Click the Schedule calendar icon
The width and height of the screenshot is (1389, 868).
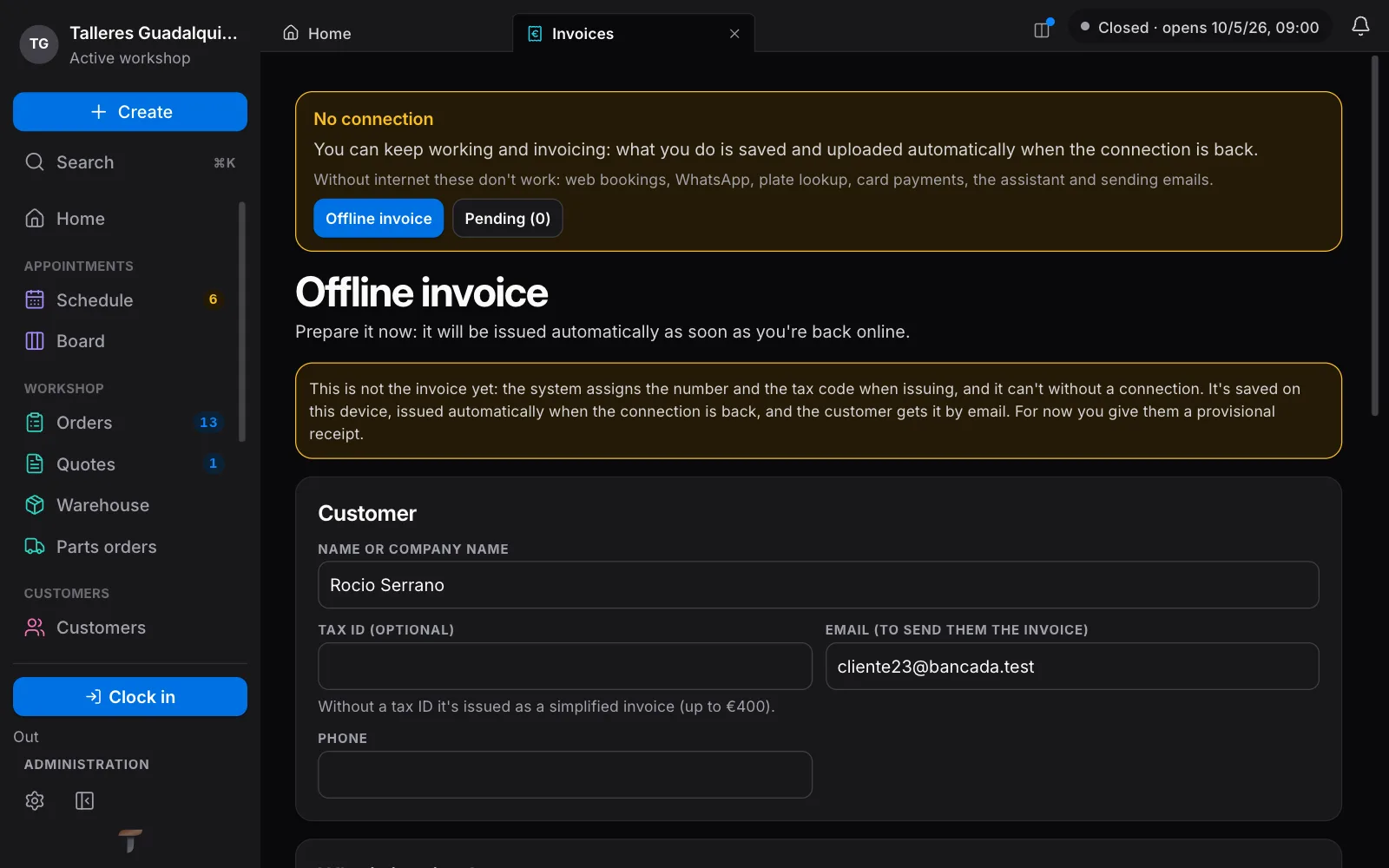click(35, 300)
